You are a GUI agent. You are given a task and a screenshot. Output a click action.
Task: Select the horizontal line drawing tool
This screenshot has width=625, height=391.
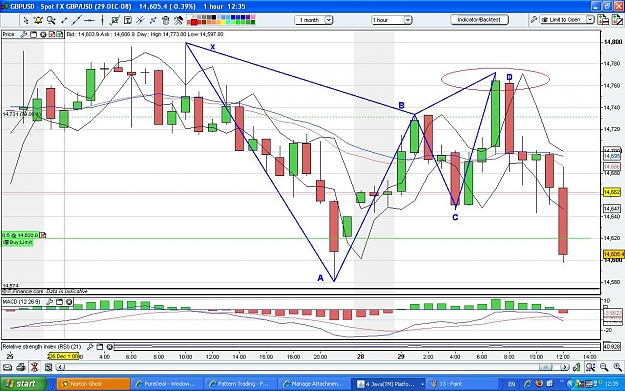[x=89, y=20]
